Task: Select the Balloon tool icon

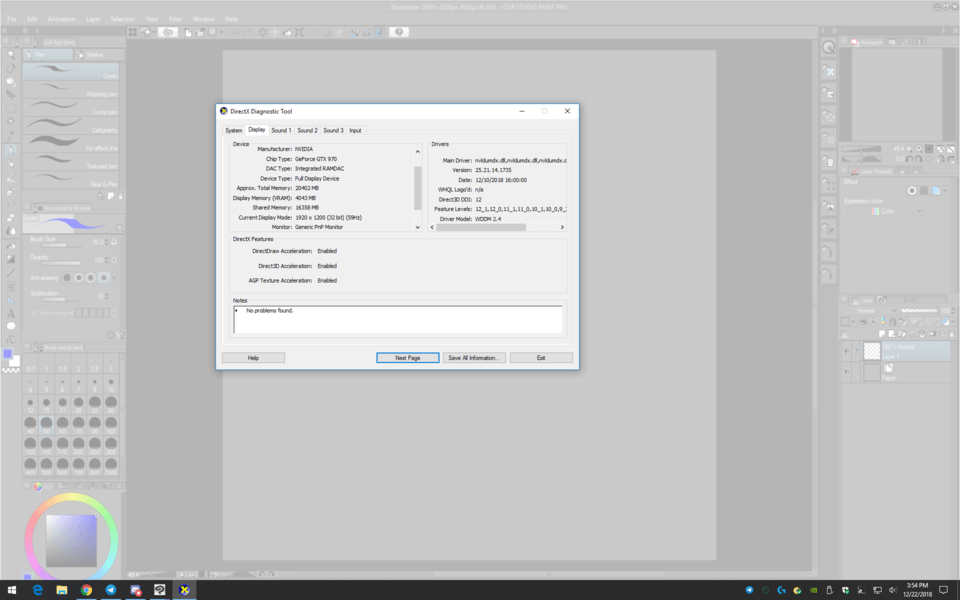Action: pos(10,326)
